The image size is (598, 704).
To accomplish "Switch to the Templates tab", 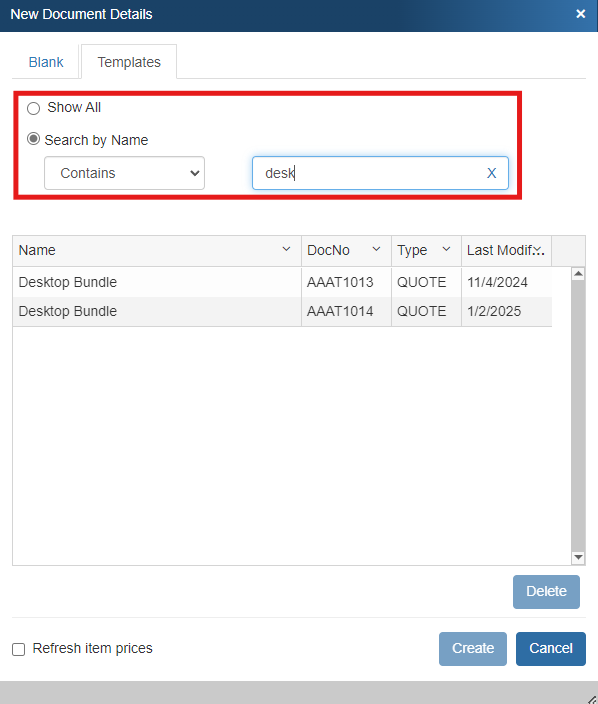I will (129, 62).
